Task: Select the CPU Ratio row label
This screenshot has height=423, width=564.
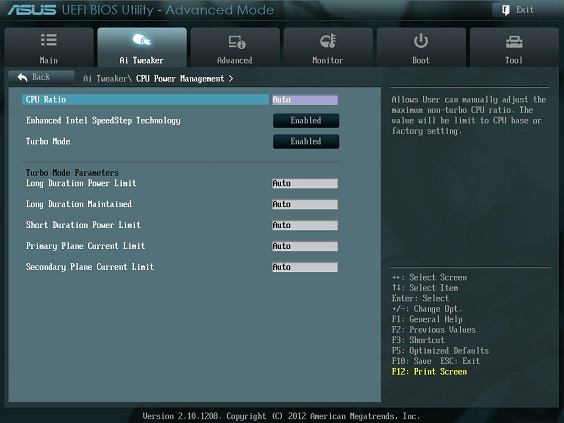Action: [46, 100]
